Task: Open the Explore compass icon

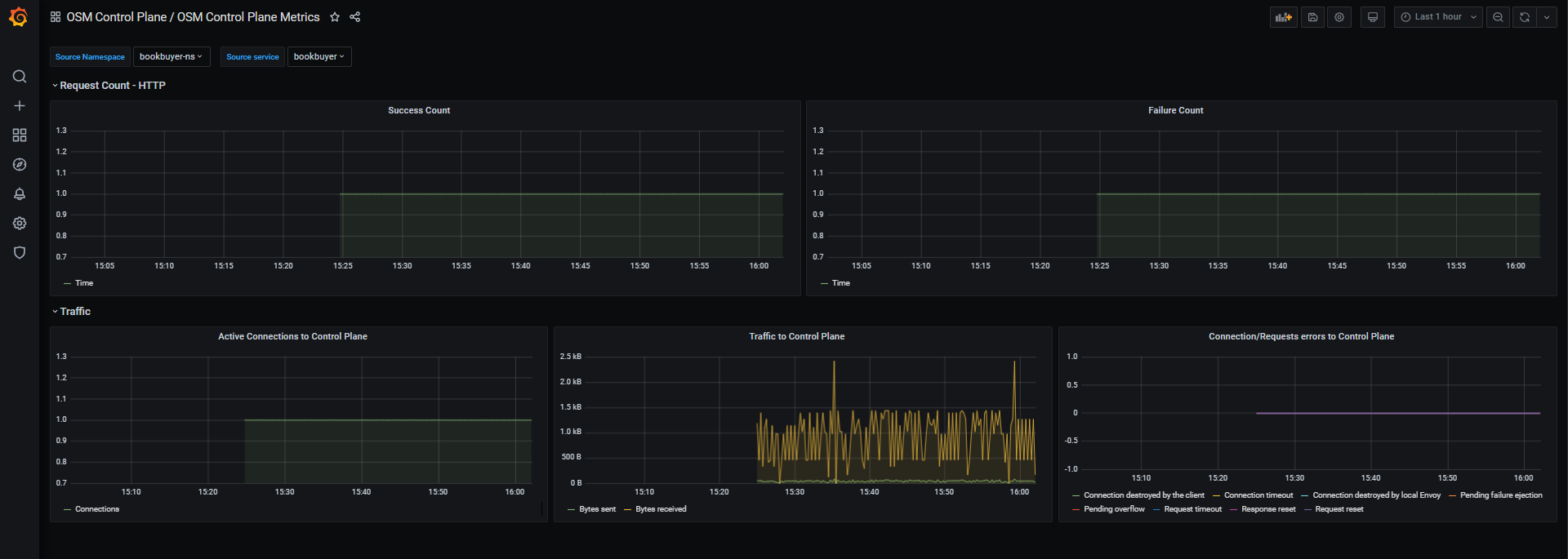Action: tap(20, 165)
